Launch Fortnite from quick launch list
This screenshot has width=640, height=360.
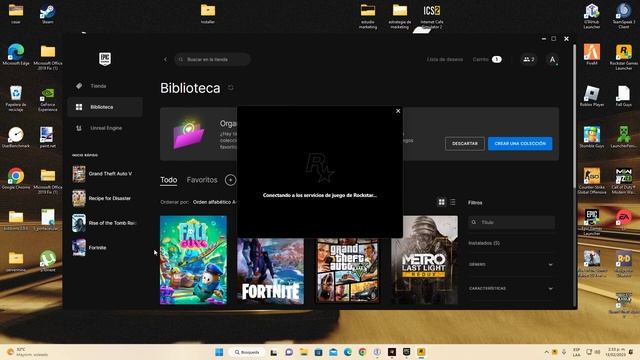[105, 248]
